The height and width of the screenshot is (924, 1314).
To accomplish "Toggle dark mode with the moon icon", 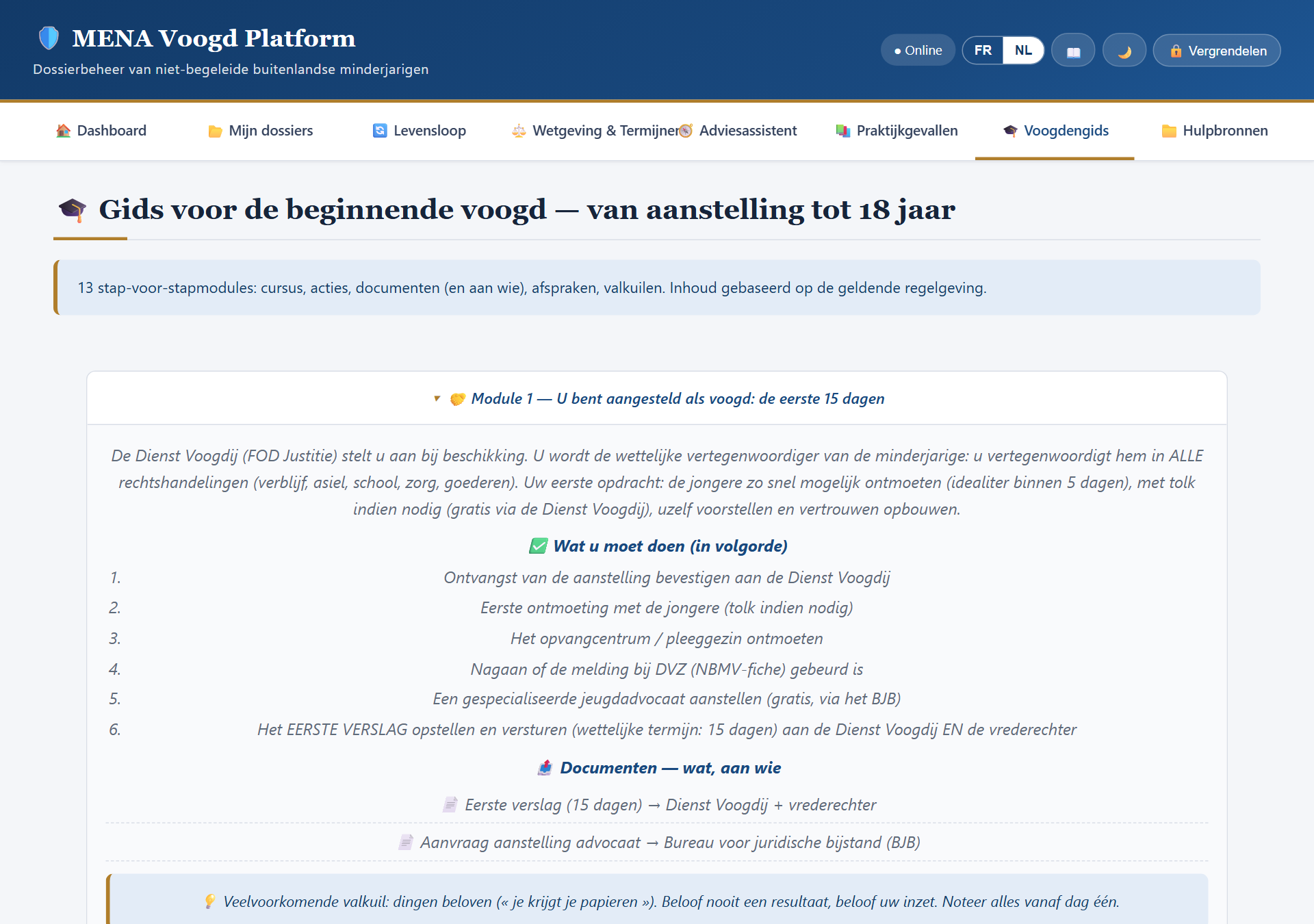I will 1124,51.
